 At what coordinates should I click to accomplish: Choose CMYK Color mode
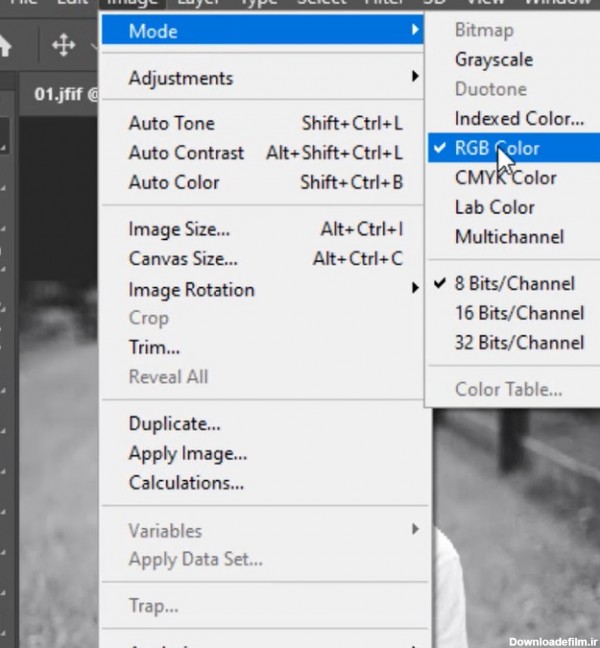point(505,178)
